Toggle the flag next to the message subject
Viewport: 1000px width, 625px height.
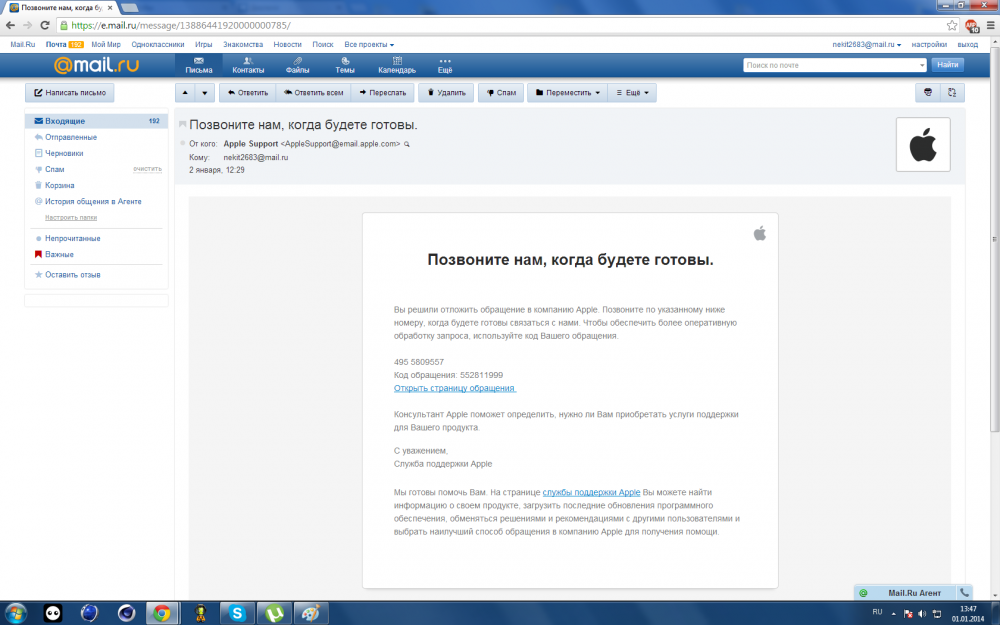coord(182,124)
